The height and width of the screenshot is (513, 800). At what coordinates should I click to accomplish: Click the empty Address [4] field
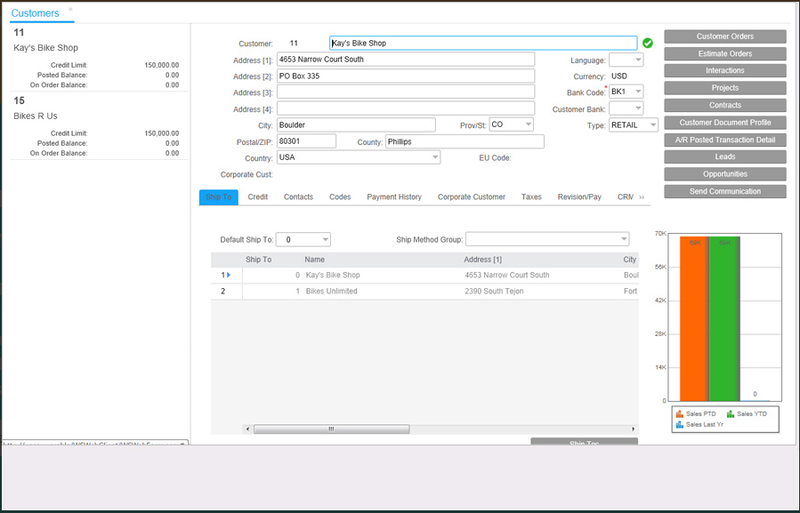(406, 108)
